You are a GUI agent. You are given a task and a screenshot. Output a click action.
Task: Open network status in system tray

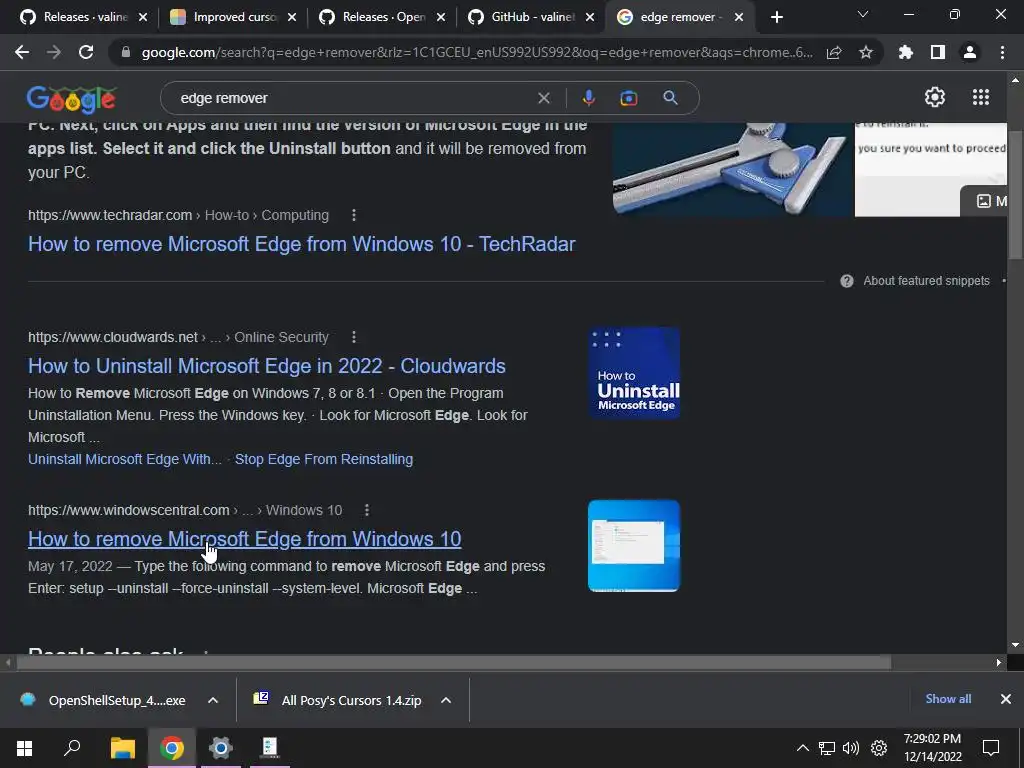click(x=827, y=748)
